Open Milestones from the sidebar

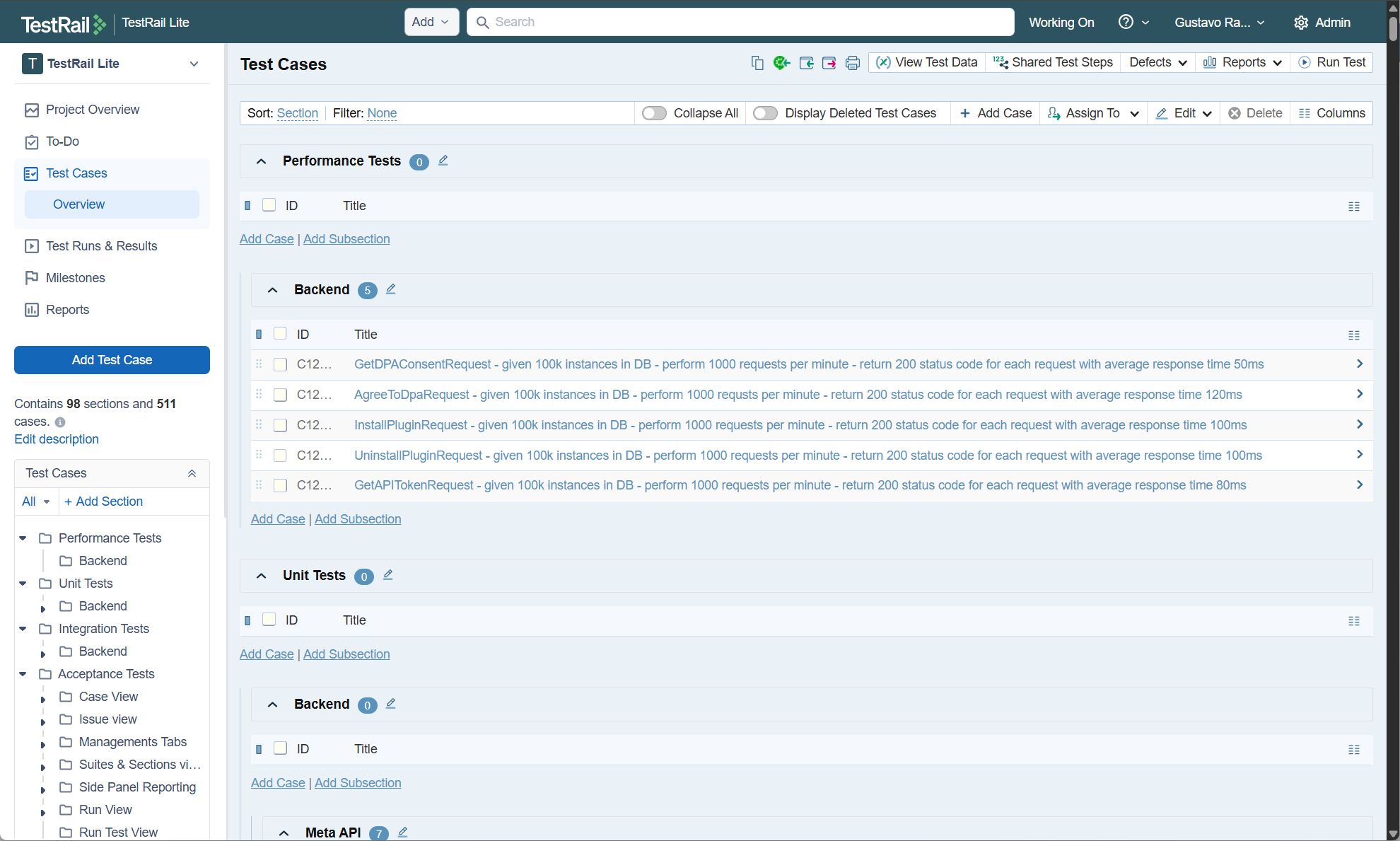75,278
